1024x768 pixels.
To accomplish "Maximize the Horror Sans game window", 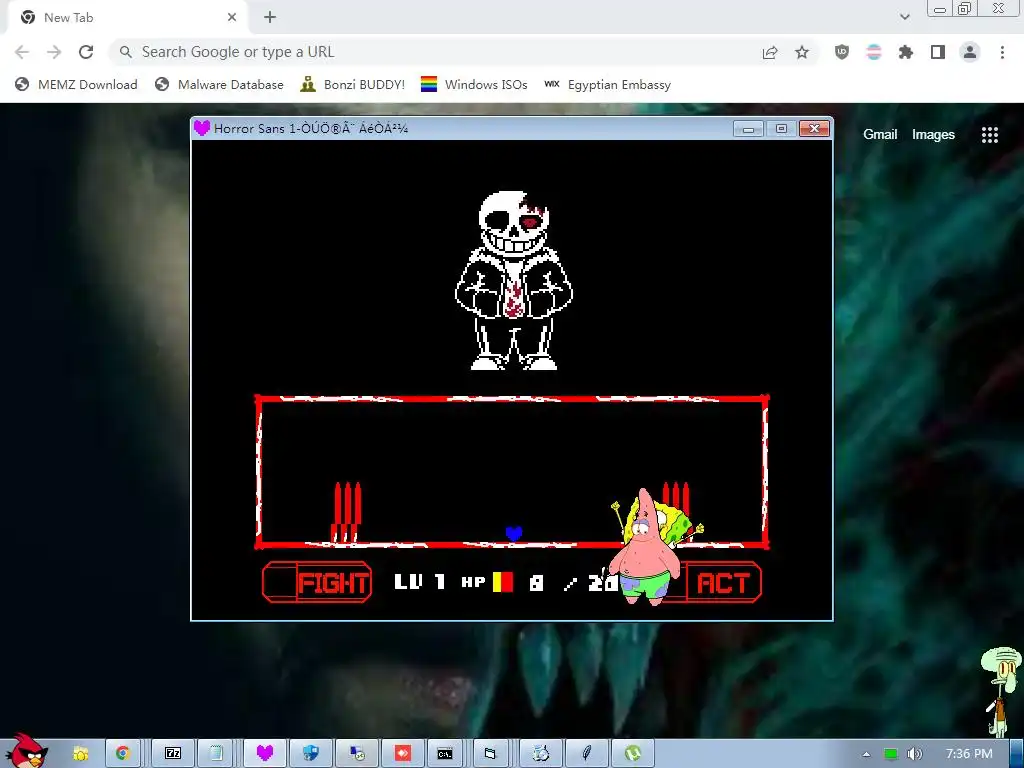I will 781,129.
